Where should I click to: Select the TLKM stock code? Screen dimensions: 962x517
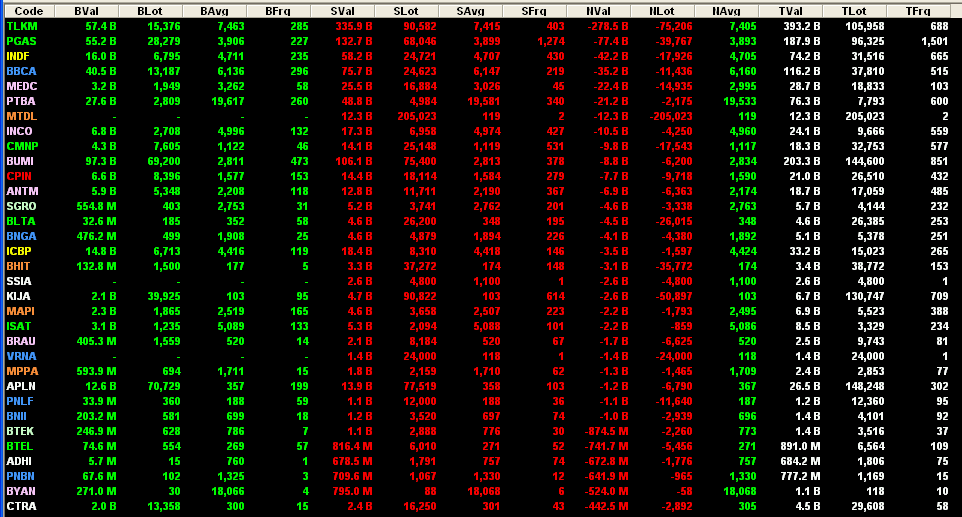click(21, 26)
